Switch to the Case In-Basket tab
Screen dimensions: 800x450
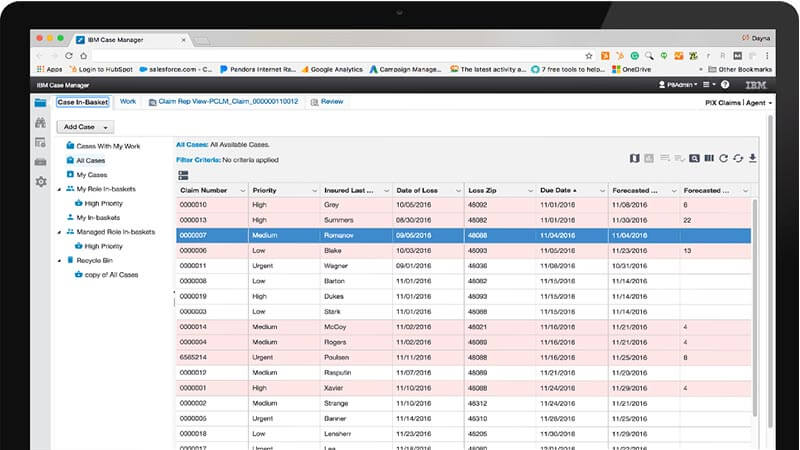83,102
